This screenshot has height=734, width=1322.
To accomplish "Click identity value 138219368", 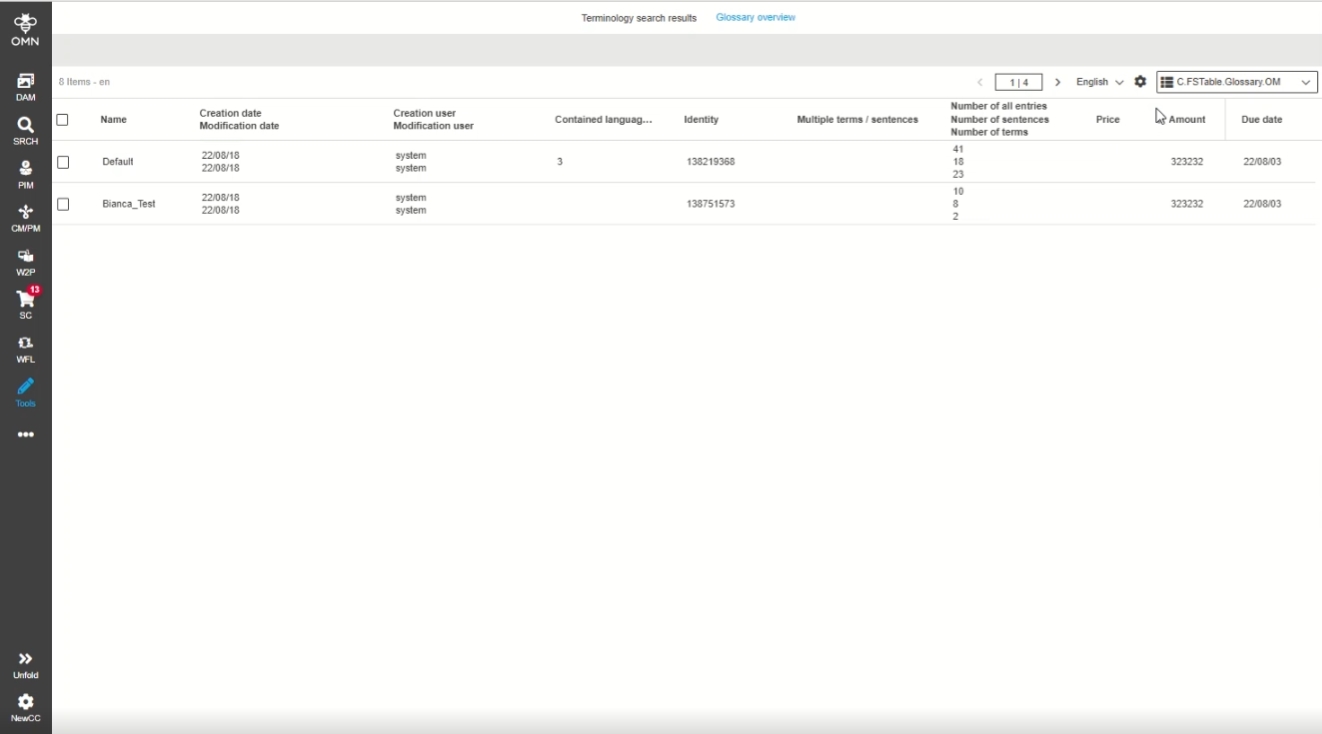I will pyautogui.click(x=711, y=162).
